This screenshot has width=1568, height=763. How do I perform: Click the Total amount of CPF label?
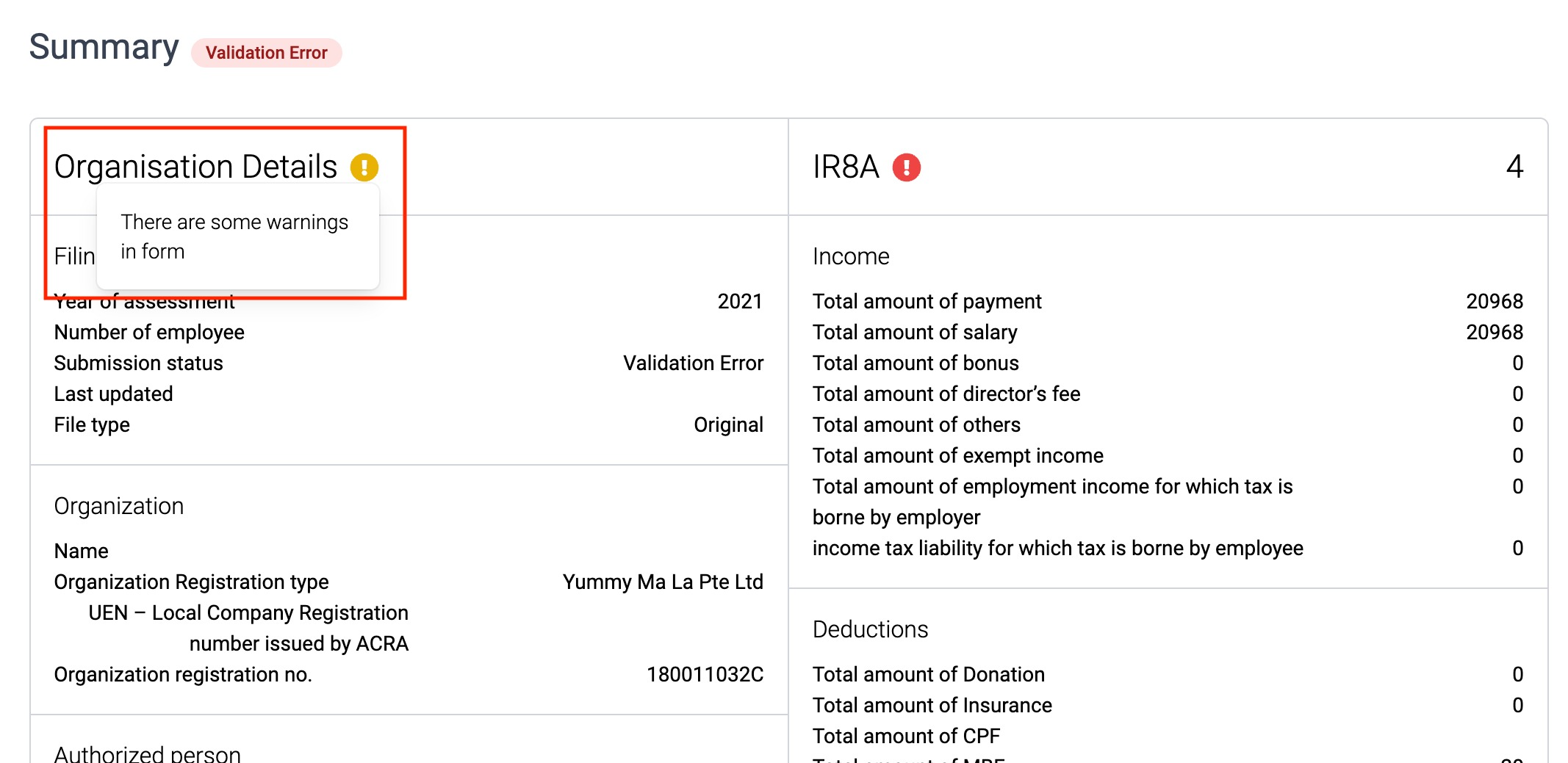point(906,736)
